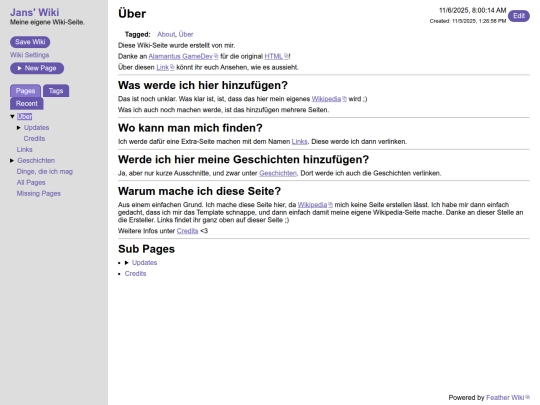Switch to the Tags tab

[x=56, y=91]
